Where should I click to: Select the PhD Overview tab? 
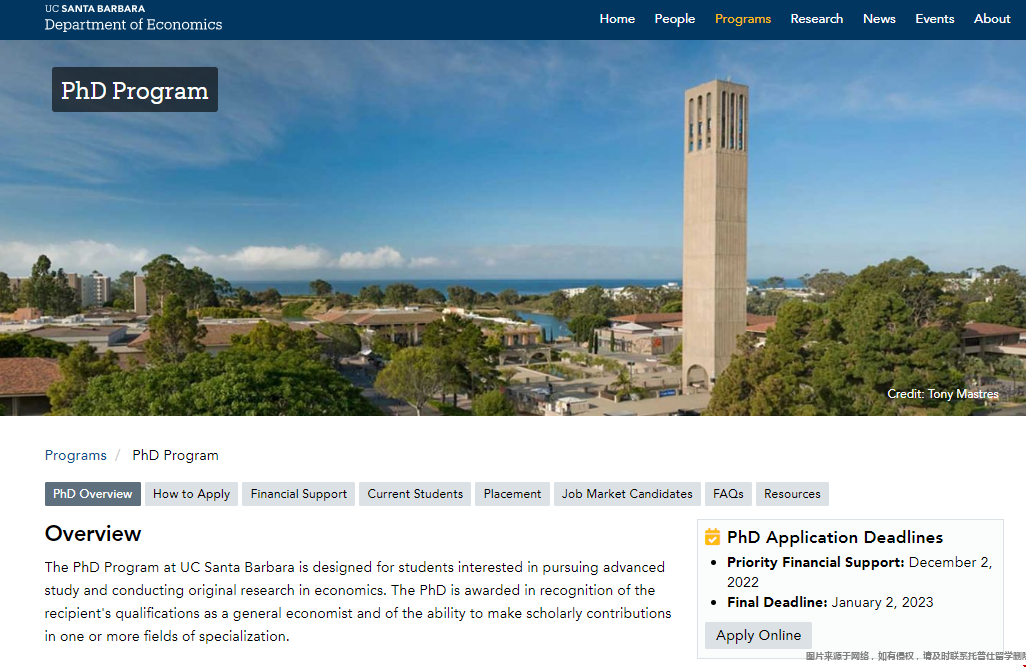pos(92,494)
